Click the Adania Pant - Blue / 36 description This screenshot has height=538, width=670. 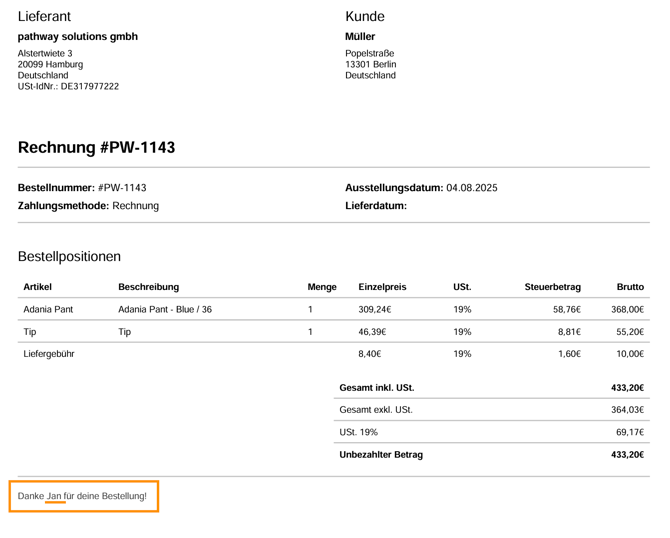[x=165, y=310]
